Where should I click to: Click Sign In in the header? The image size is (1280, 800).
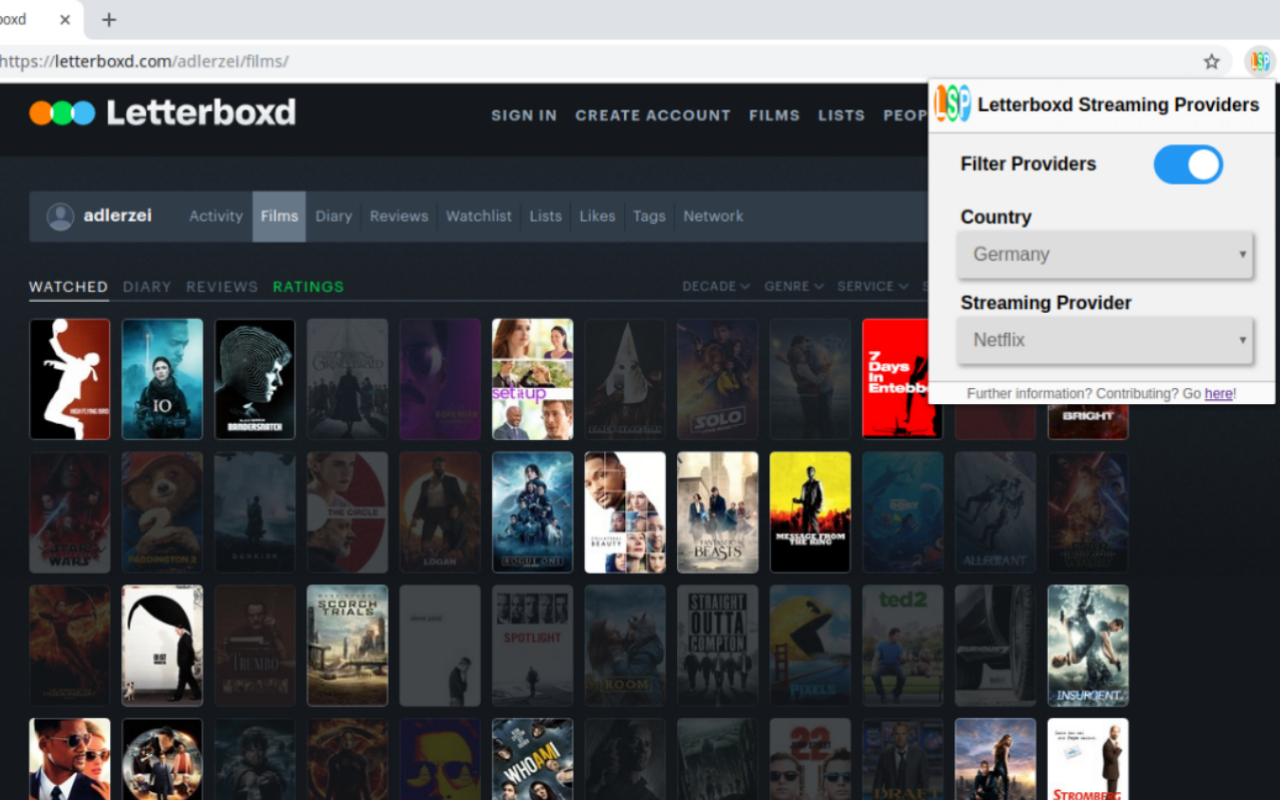tap(524, 116)
